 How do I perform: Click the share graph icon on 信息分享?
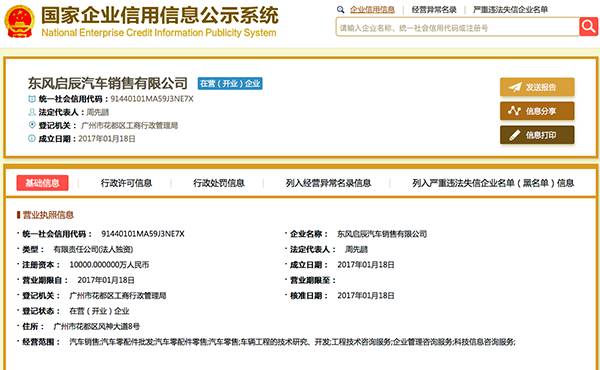coord(514,111)
